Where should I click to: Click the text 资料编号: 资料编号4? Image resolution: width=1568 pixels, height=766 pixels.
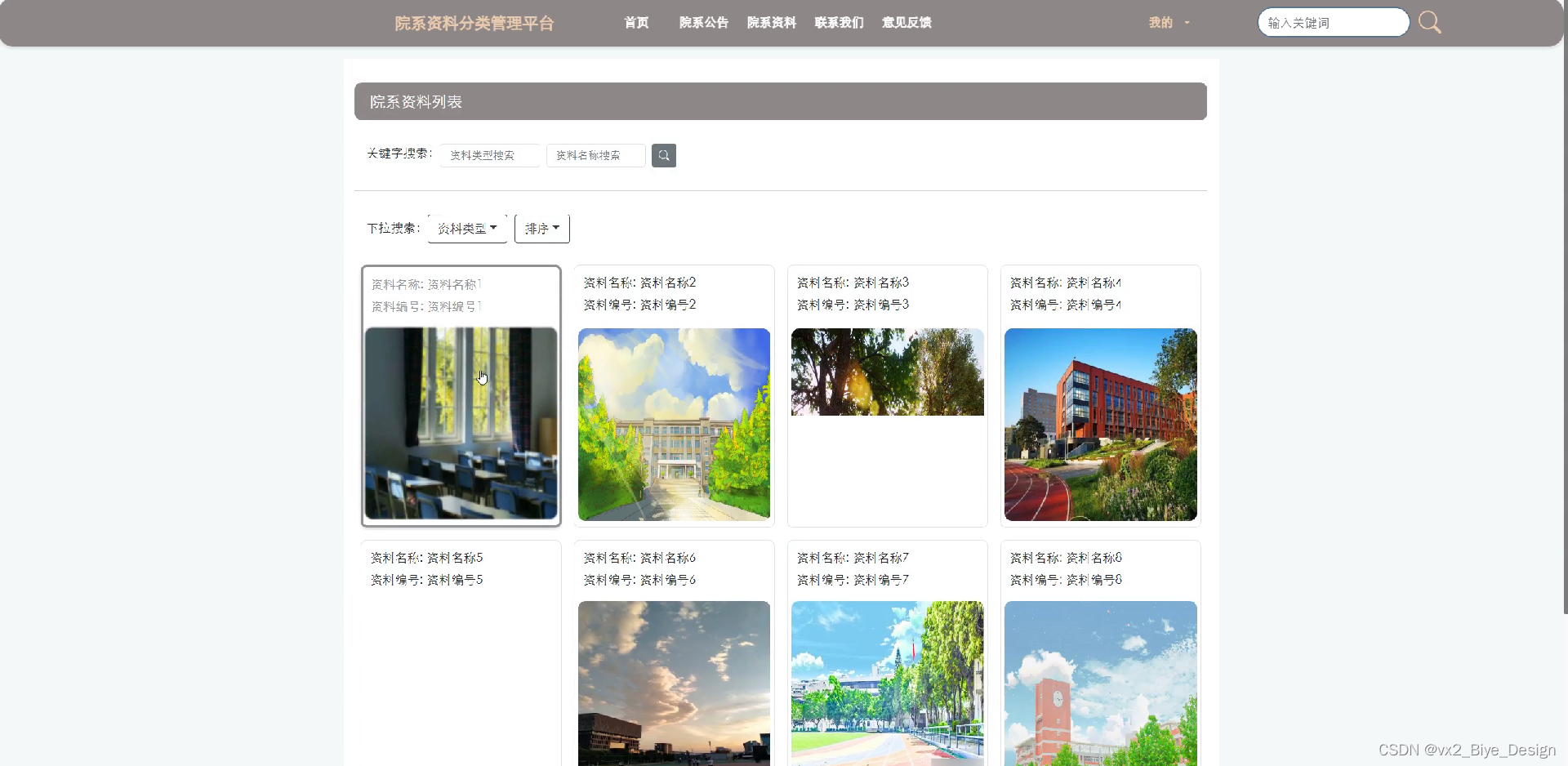(x=1066, y=305)
